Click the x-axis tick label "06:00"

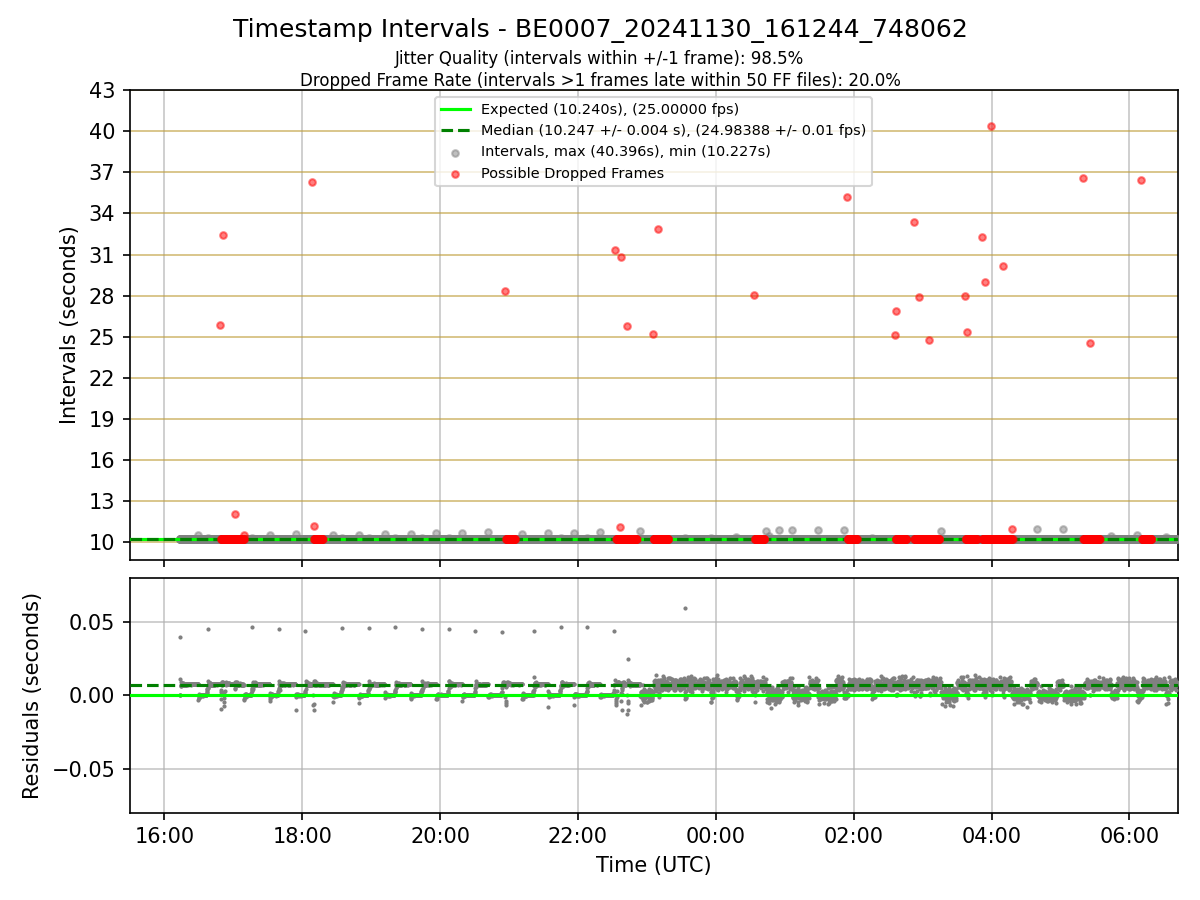click(x=1129, y=834)
